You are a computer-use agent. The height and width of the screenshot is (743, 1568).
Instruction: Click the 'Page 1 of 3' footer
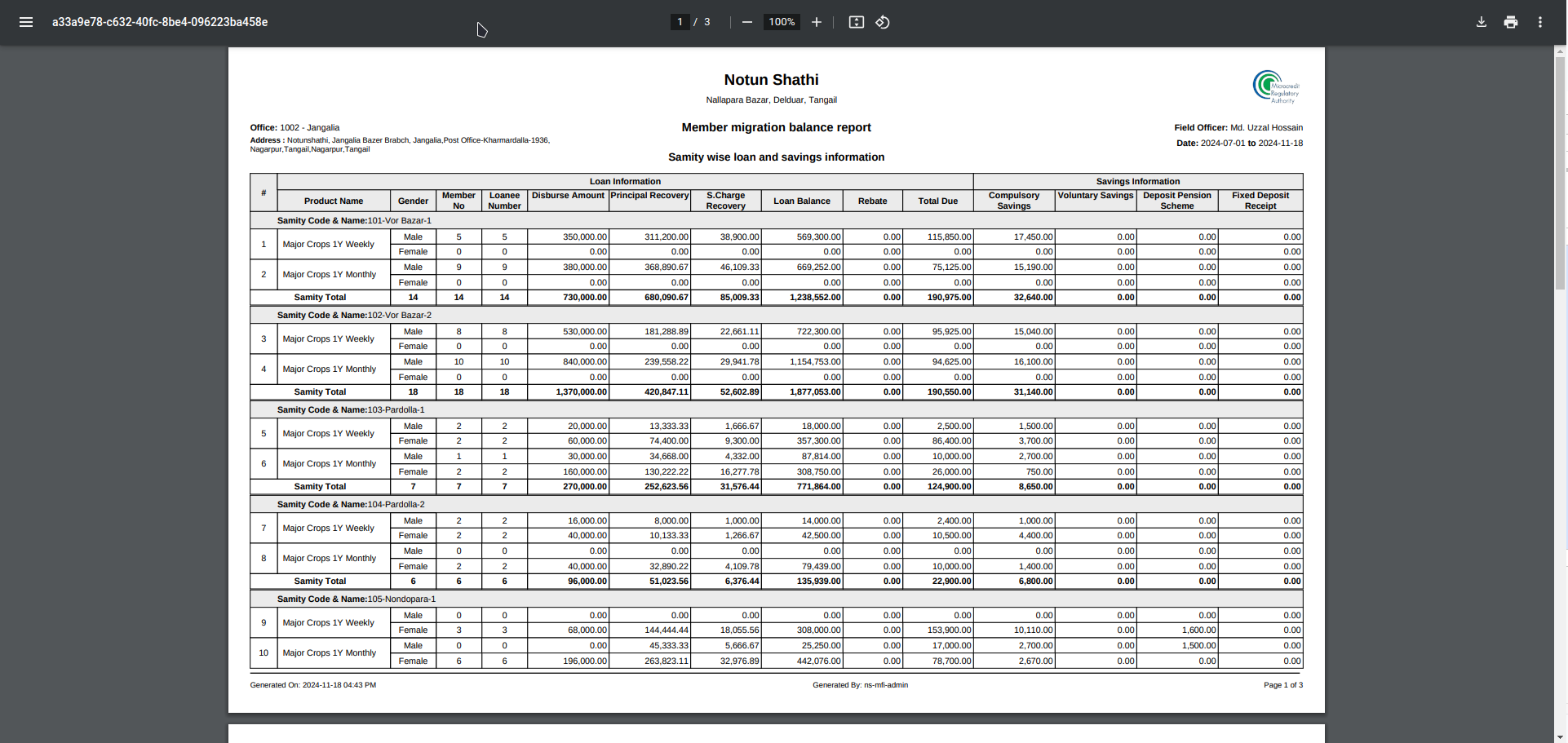tap(1283, 685)
